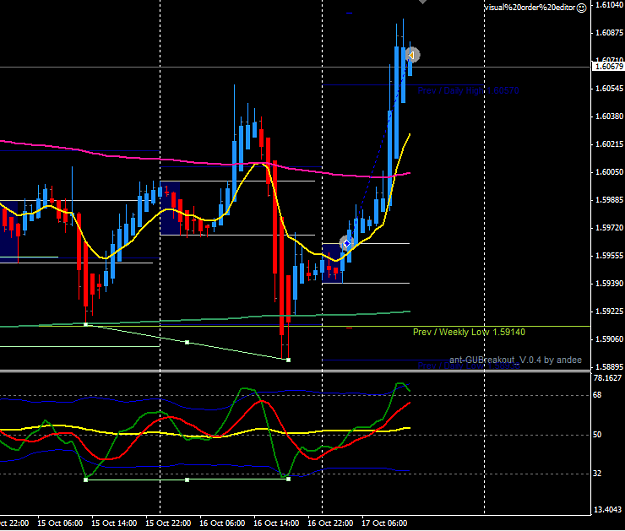Screen dimensions: 625x531
Task: Click the 15 Oct 22:00 time label
Action: [168, 523]
